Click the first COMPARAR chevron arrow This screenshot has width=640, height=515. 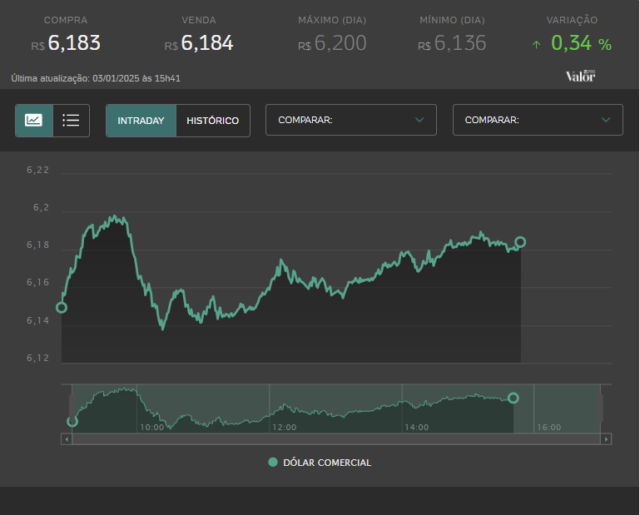[x=419, y=120]
